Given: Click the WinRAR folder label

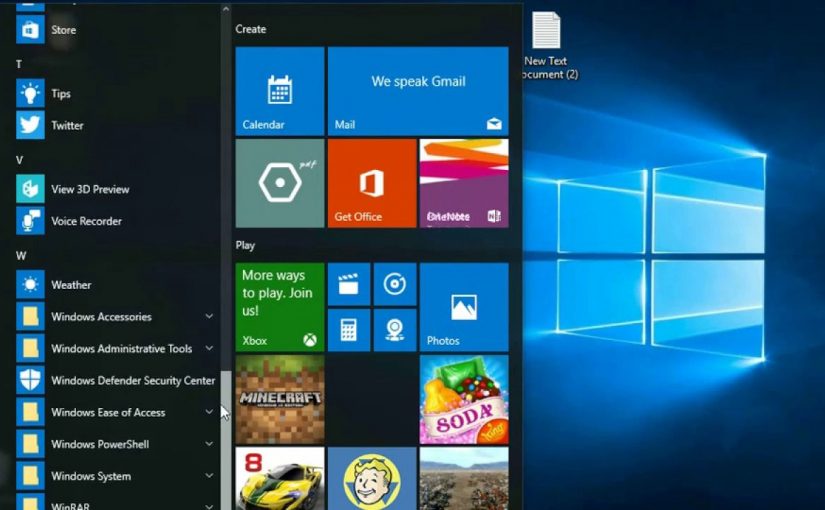Looking at the screenshot, I should (71, 506).
